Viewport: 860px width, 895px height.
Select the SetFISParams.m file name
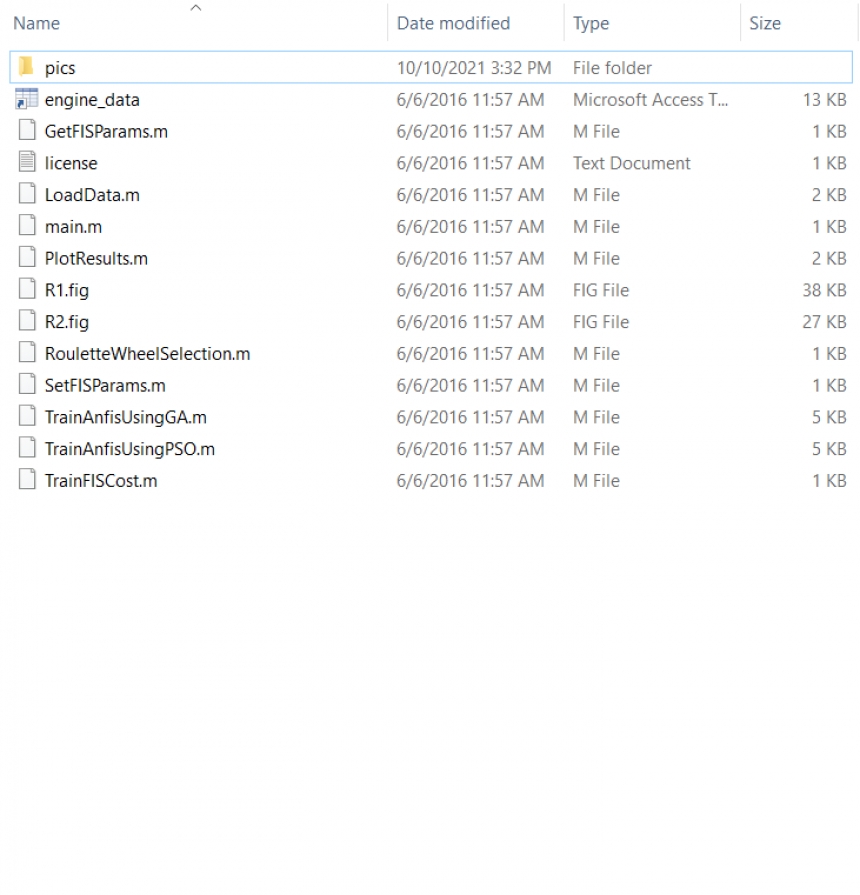coord(105,386)
